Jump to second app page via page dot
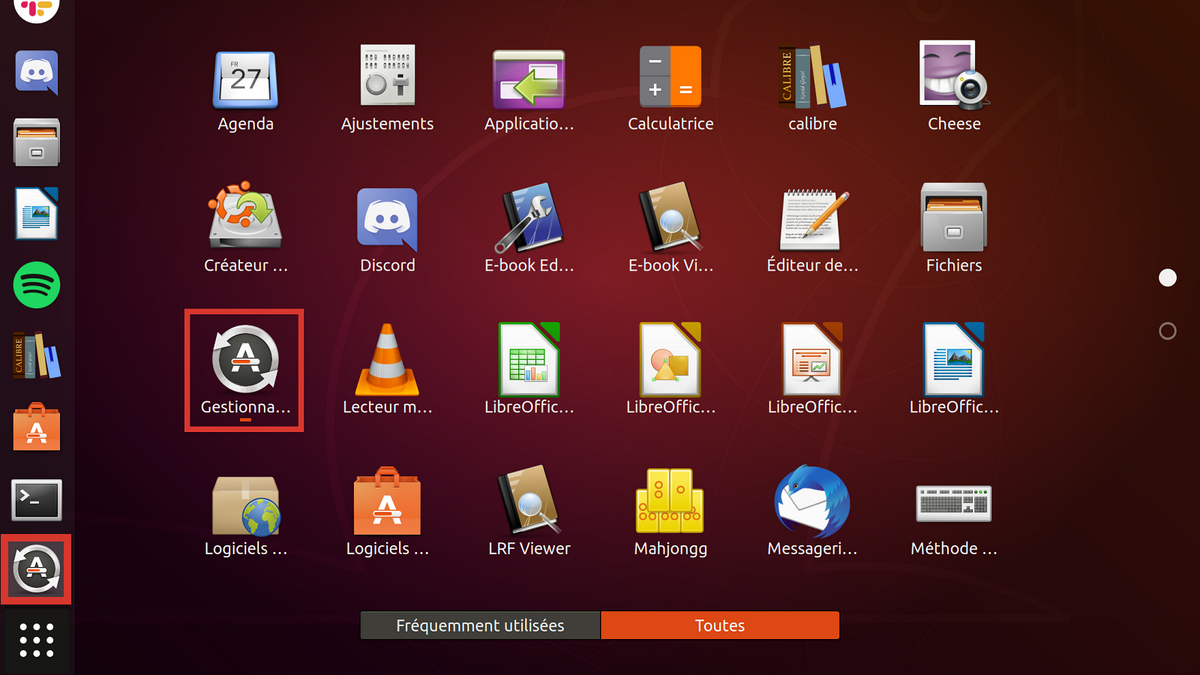Image resolution: width=1200 pixels, height=675 pixels. point(1167,330)
